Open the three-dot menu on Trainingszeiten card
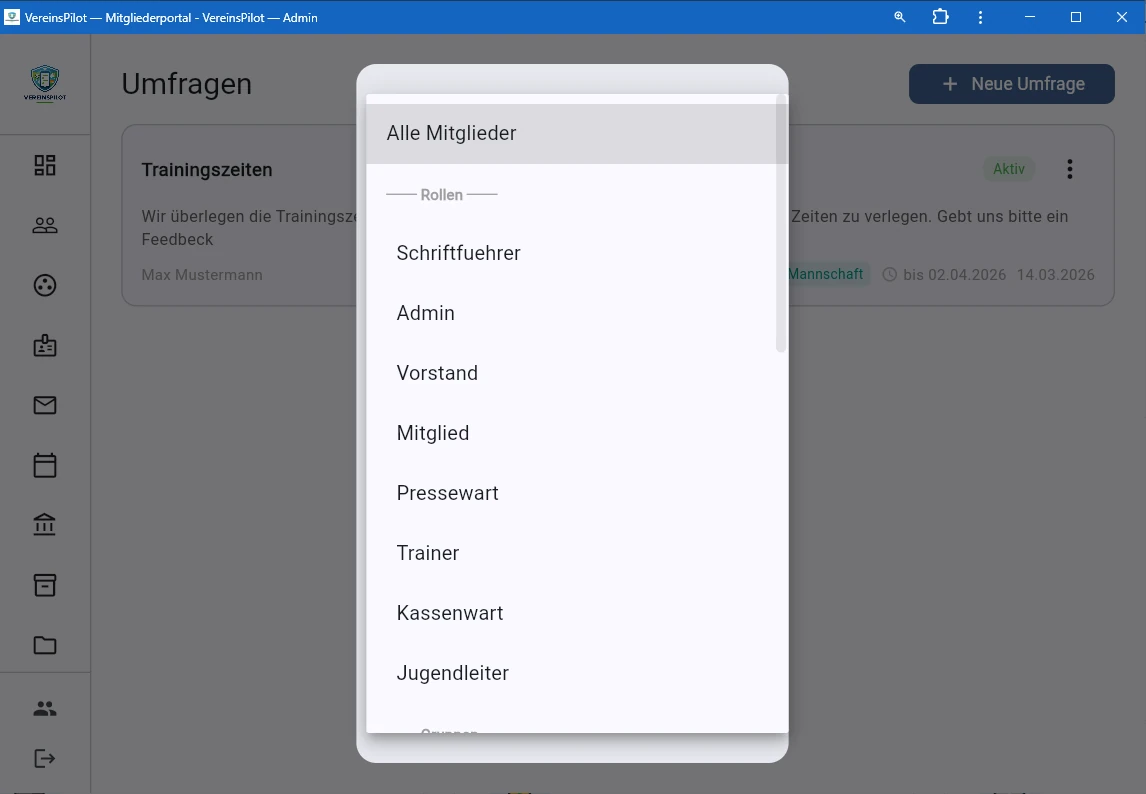Screen dimensions: 1146x794 [x=1070, y=169]
